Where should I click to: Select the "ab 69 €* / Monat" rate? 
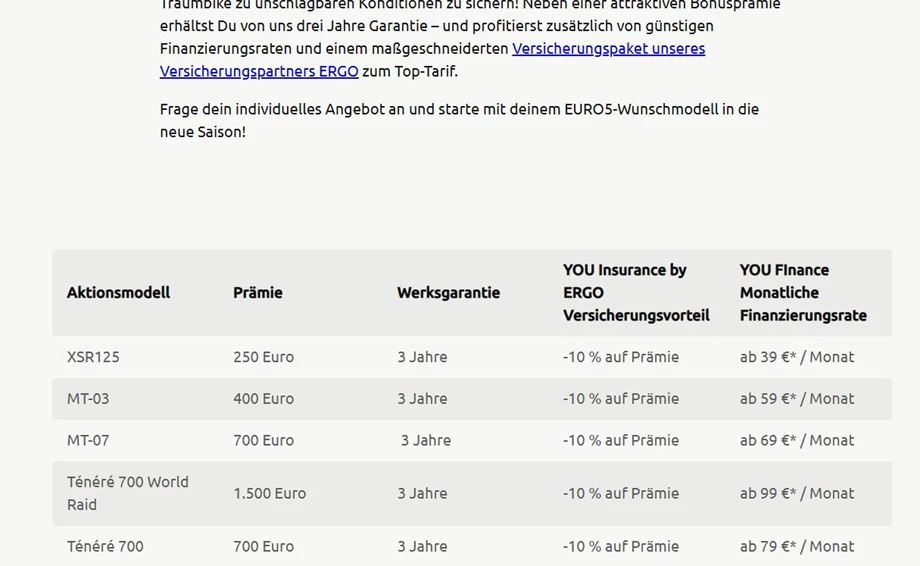(x=797, y=441)
